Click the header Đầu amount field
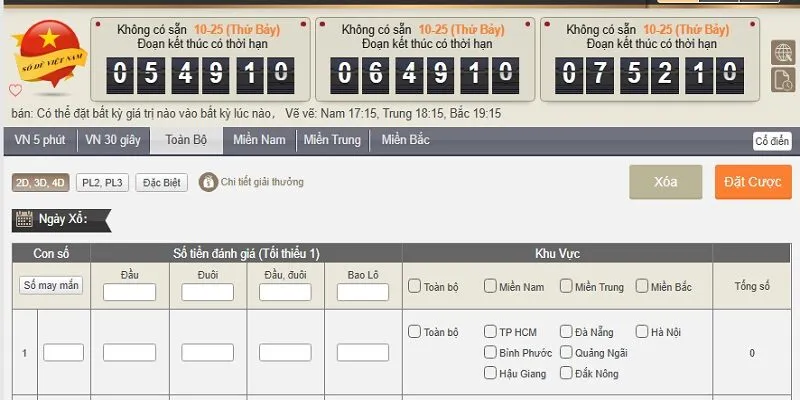 tap(130, 292)
